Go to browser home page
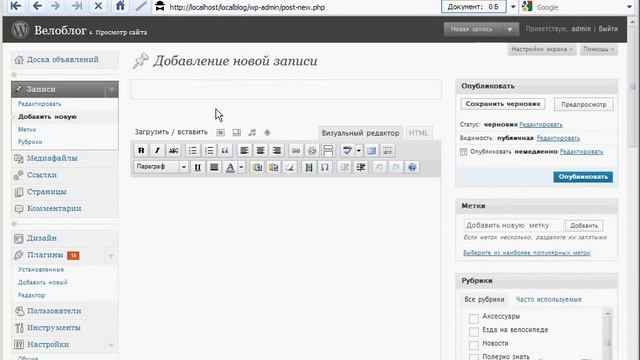The height and width of the screenshot is (360, 640). coord(120,6)
